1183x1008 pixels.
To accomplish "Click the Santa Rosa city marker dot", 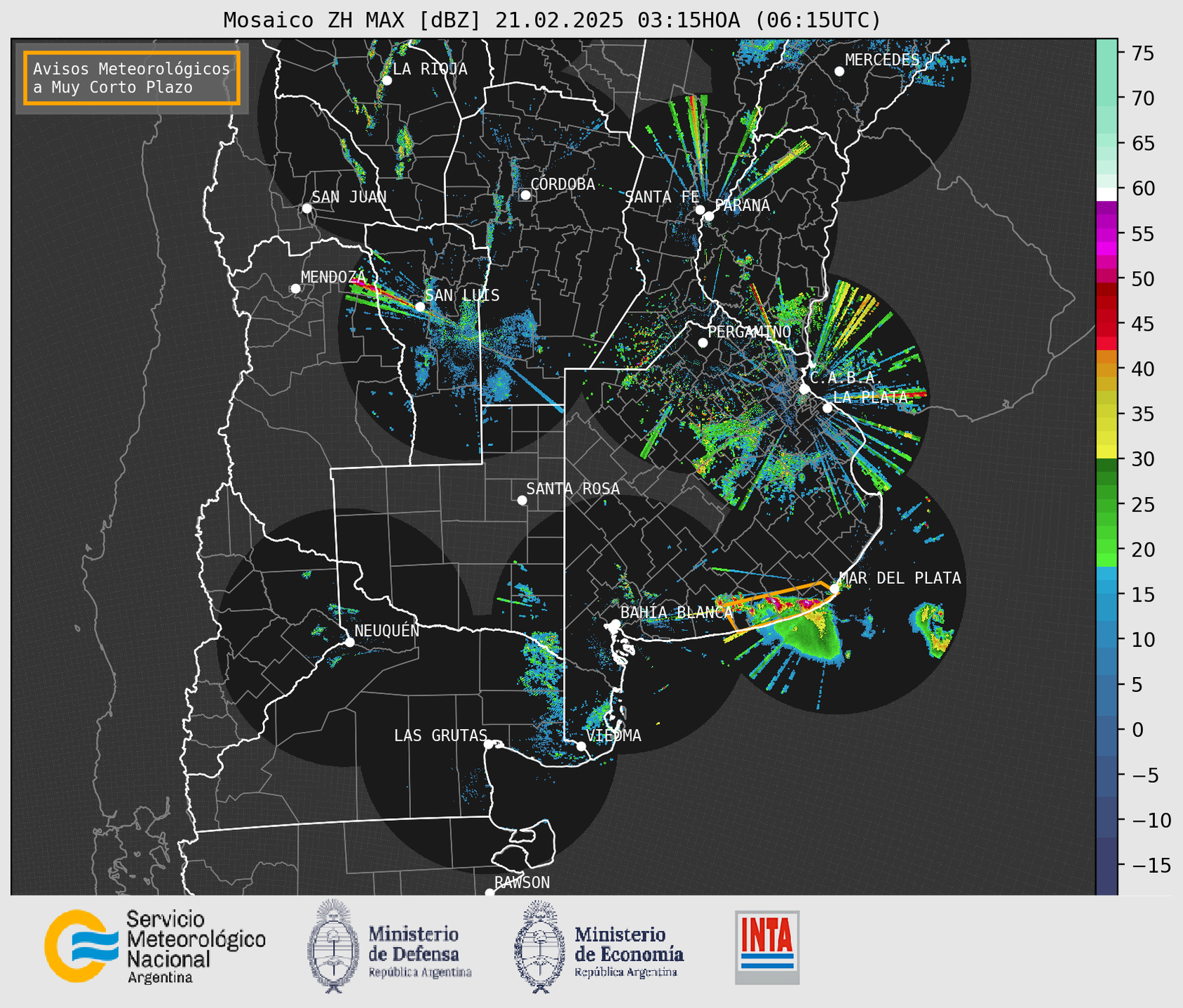I will coord(522,500).
